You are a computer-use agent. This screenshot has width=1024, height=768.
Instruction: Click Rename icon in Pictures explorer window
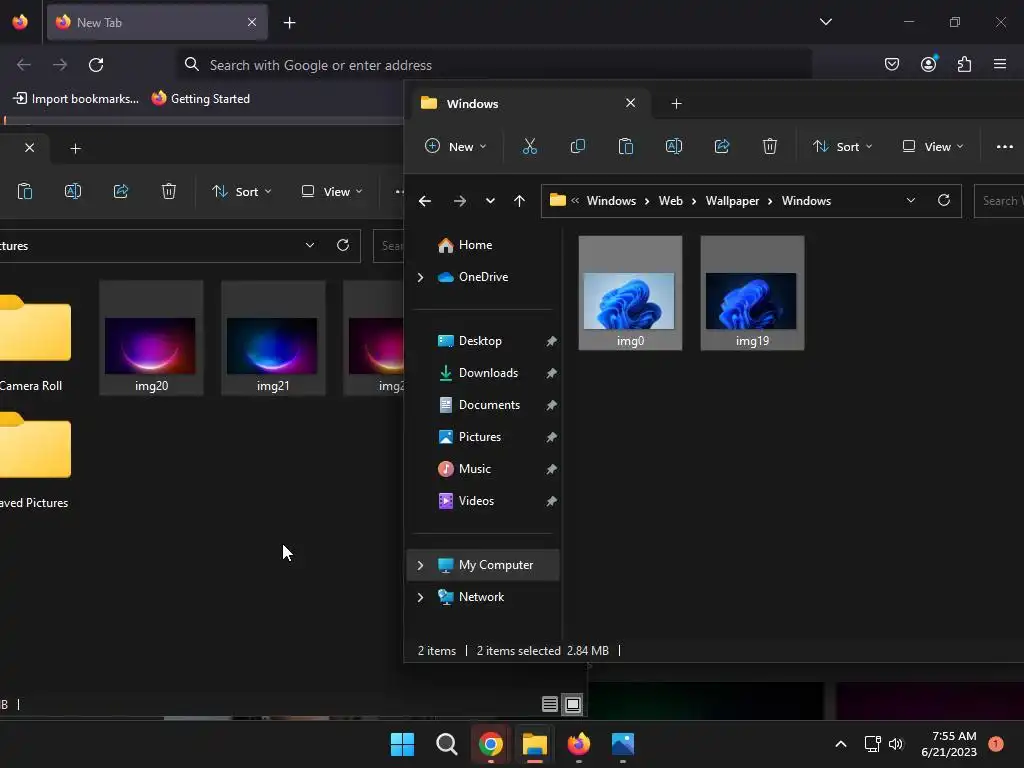pyautogui.click(x=72, y=191)
